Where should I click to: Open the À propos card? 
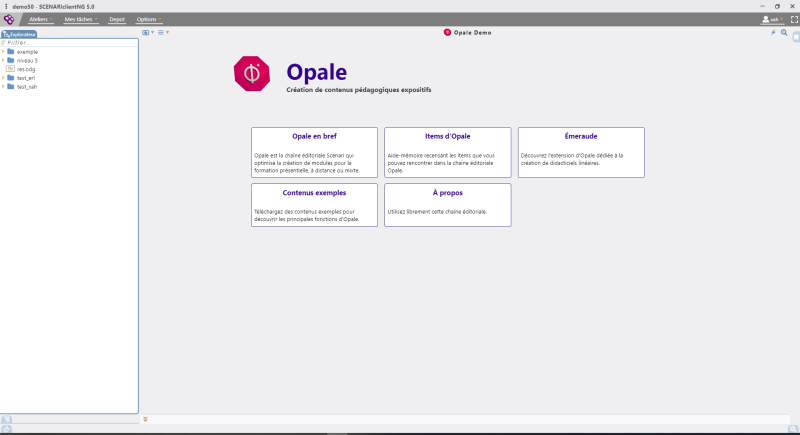click(x=447, y=205)
